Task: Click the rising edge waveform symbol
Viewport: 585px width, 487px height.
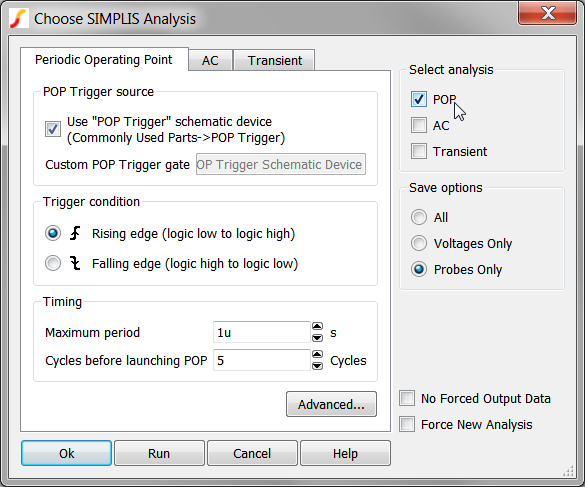Action: (x=75, y=233)
